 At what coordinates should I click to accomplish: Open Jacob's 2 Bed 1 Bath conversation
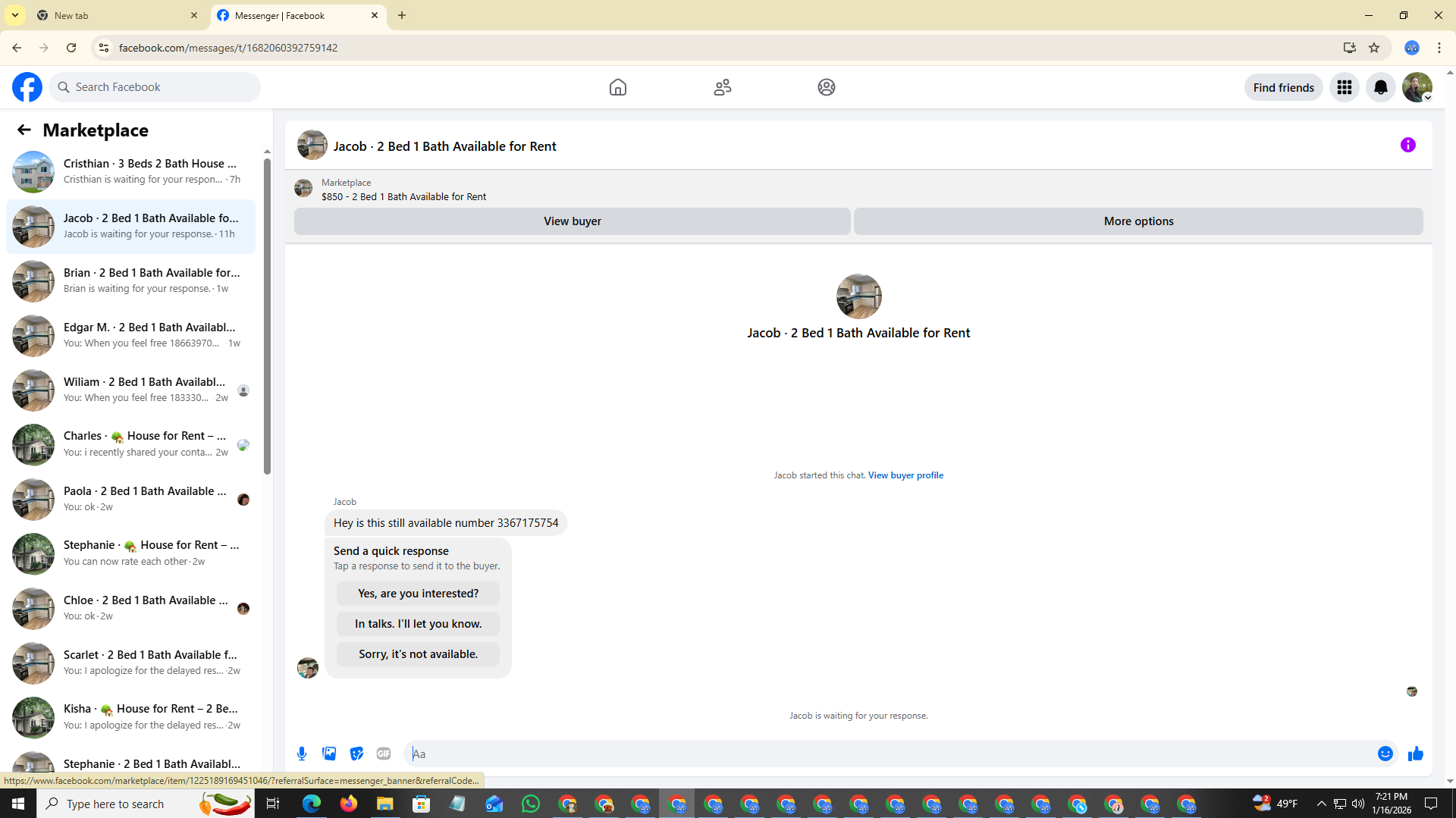[131, 227]
